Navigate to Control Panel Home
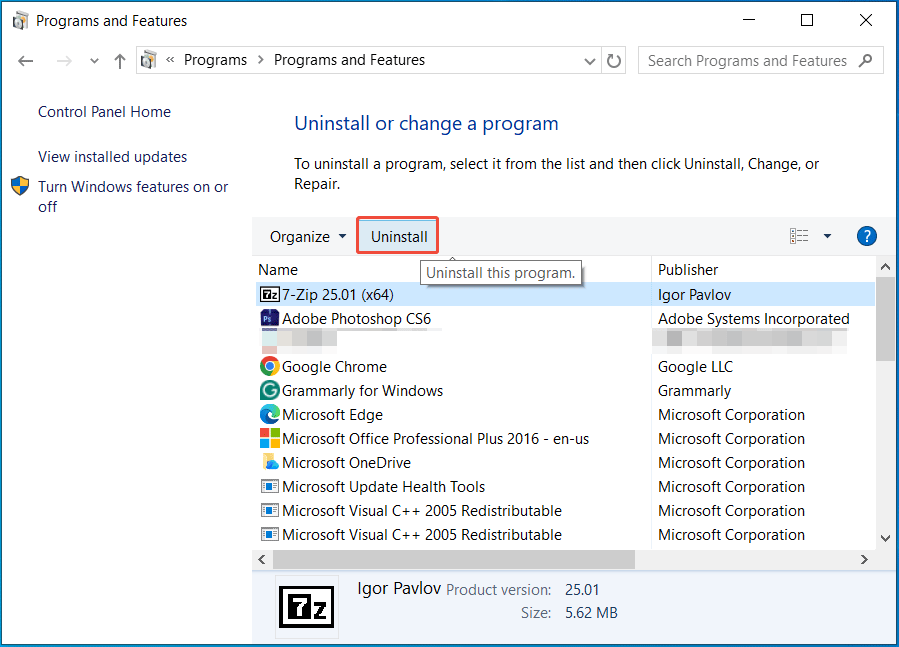The height and width of the screenshot is (647, 899). [x=103, y=111]
